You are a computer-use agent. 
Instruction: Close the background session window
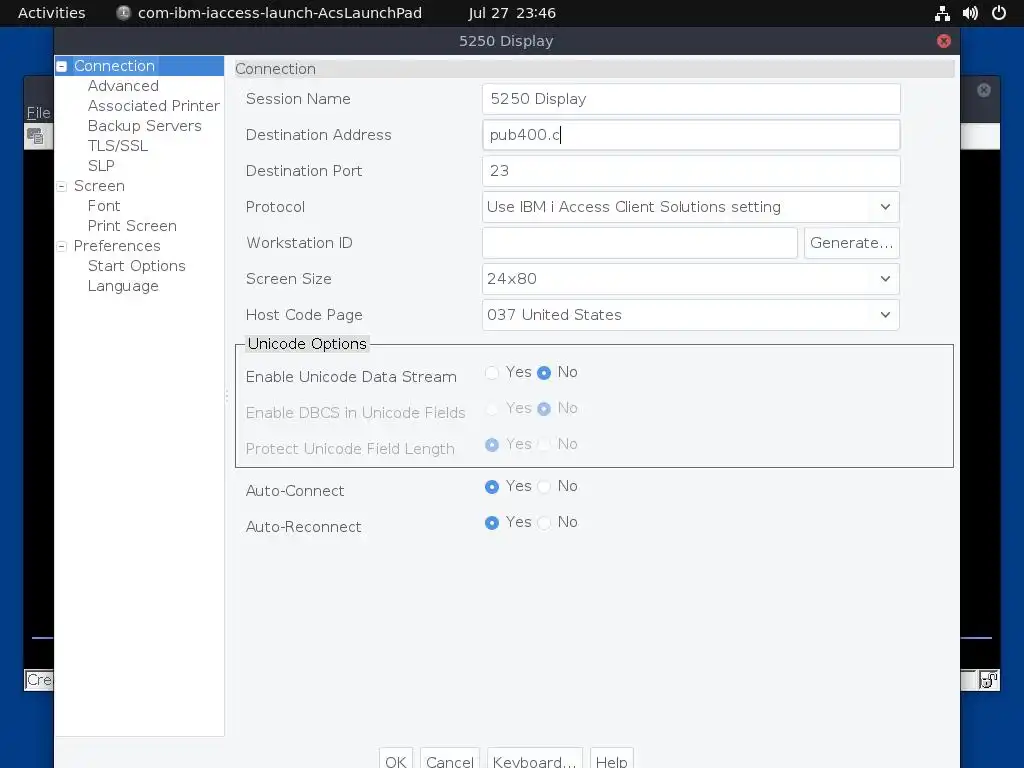pos(984,90)
